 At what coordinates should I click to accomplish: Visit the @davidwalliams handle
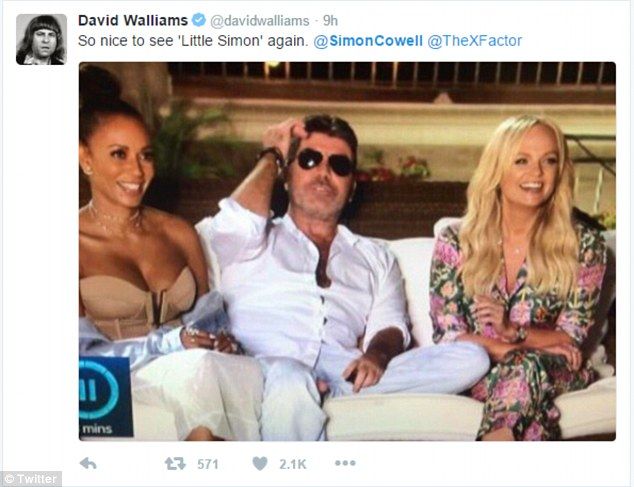tap(260, 21)
